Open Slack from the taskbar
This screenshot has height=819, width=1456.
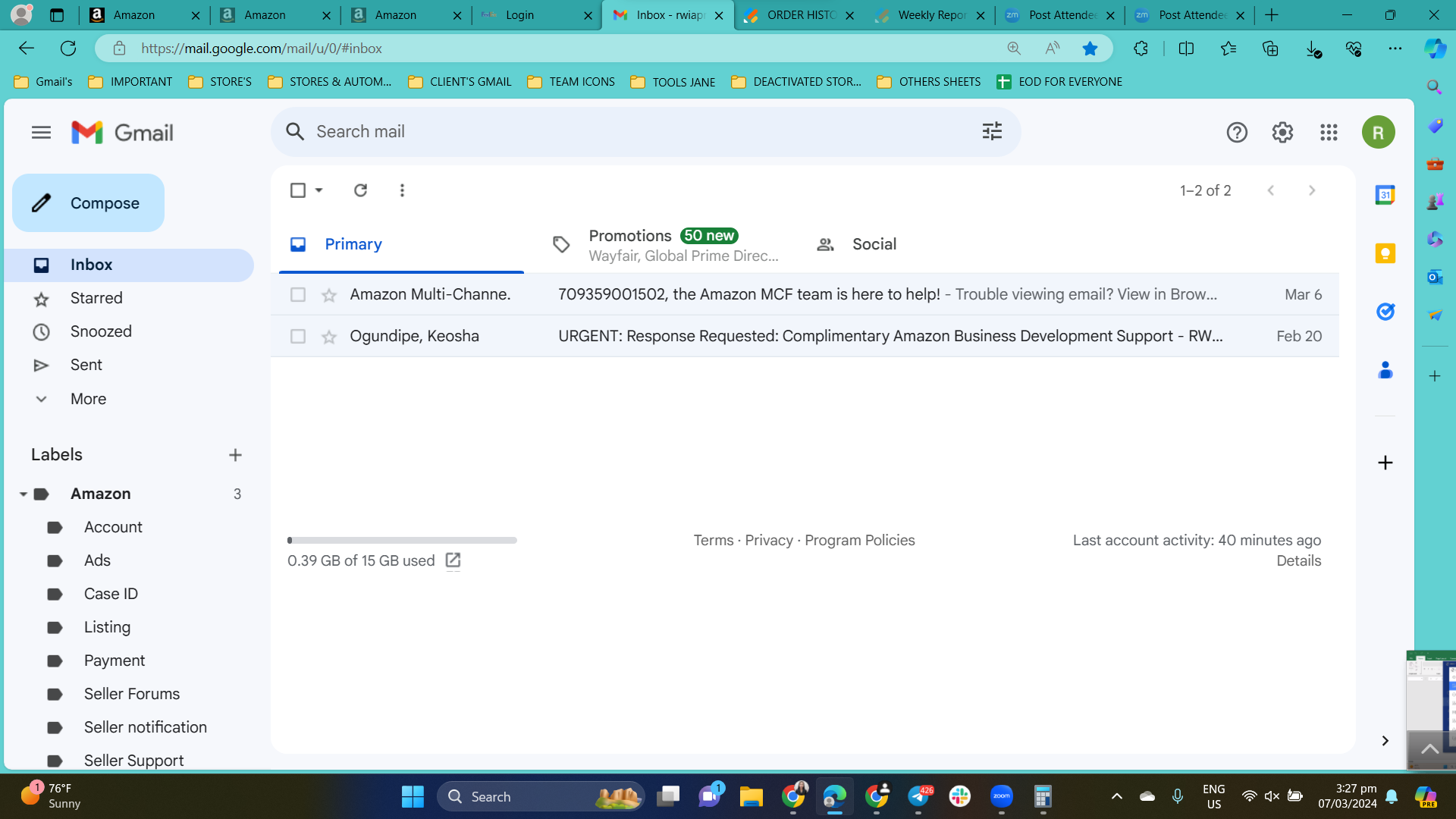[959, 796]
